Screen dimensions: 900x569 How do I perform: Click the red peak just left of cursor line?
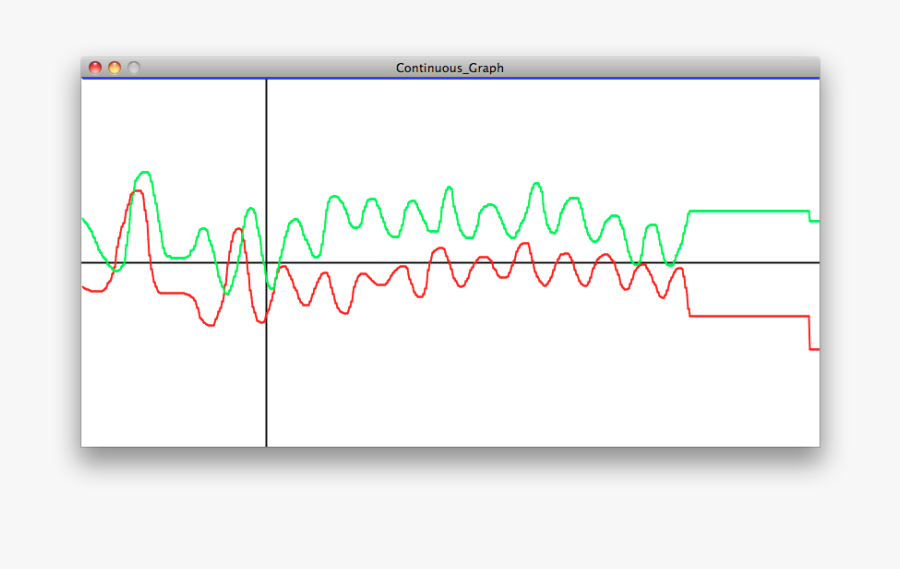coord(238,229)
